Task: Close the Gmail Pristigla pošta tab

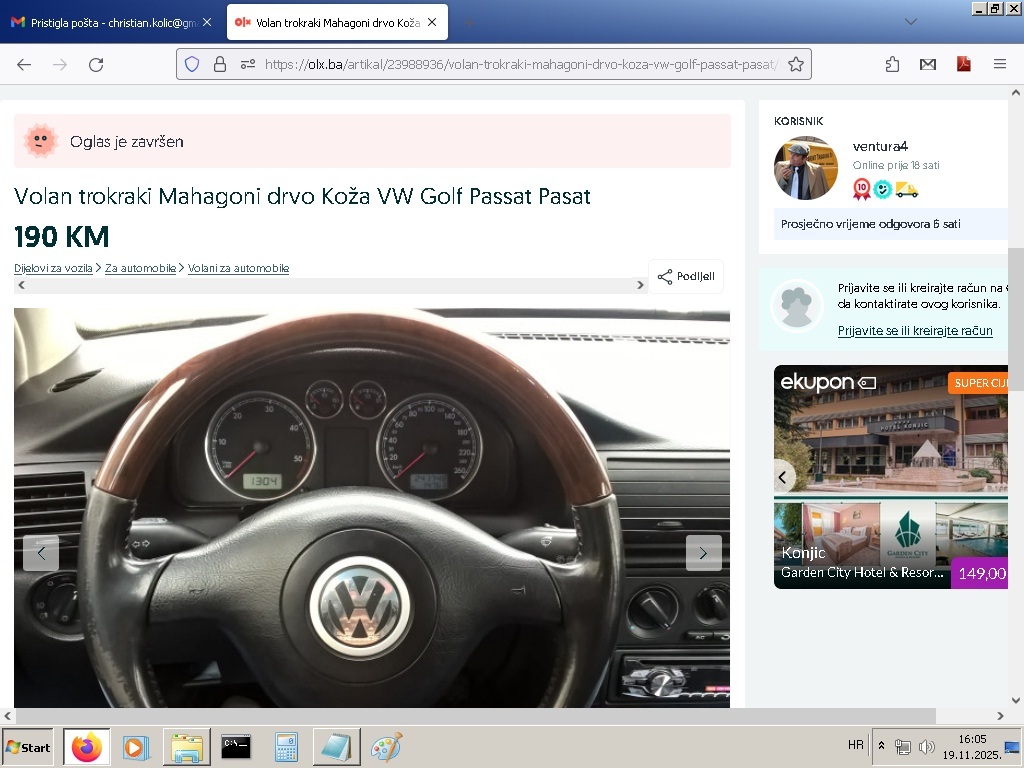Action: pos(207,22)
